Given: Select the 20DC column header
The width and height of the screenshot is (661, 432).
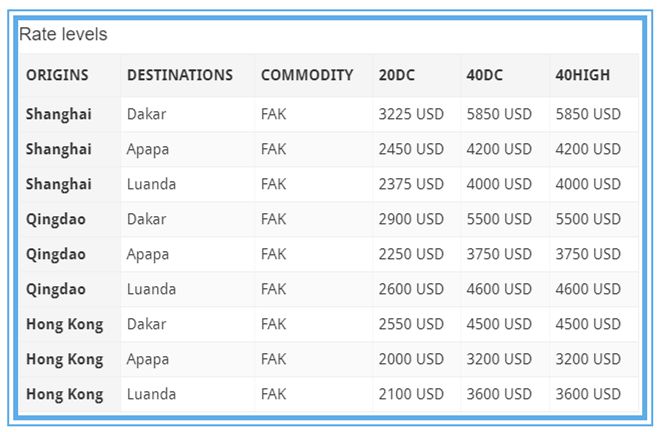Looking at the screenshot, I should [x=399, y=75].
